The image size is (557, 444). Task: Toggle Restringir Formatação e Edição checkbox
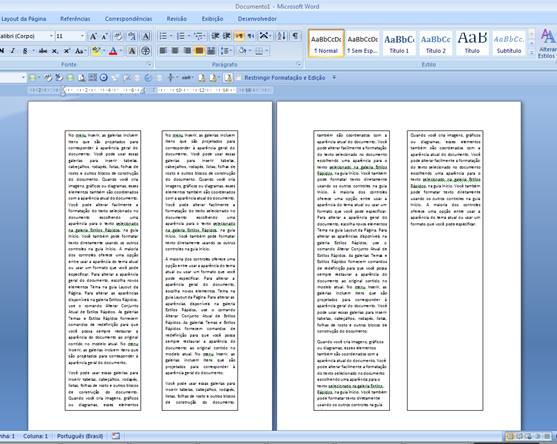[239, 77]
